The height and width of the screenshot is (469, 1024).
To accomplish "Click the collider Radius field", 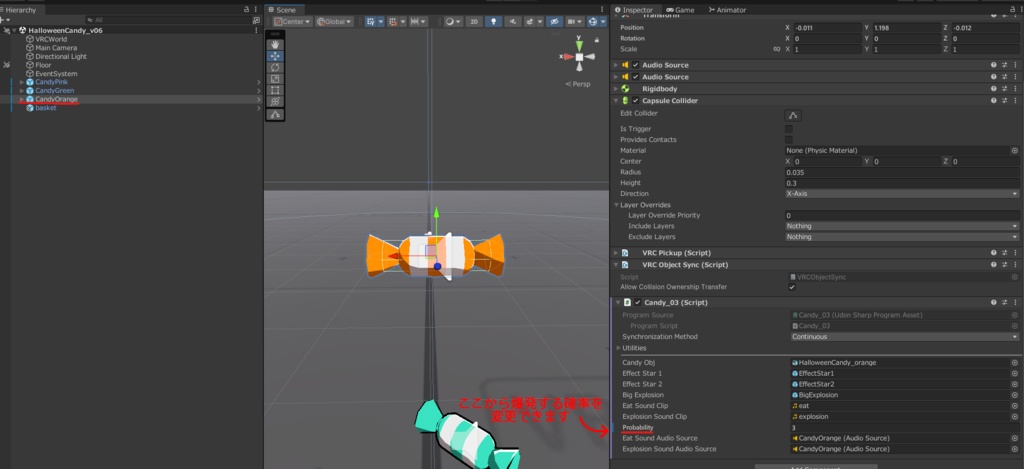I will 902,172.
